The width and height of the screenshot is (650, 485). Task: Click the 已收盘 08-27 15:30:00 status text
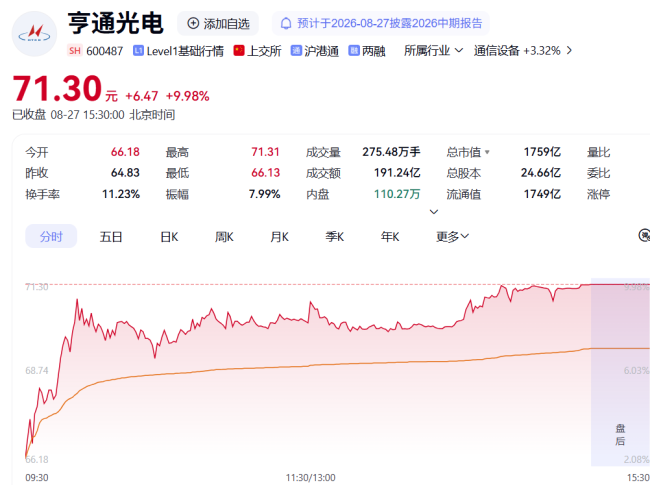pos(93,115)
